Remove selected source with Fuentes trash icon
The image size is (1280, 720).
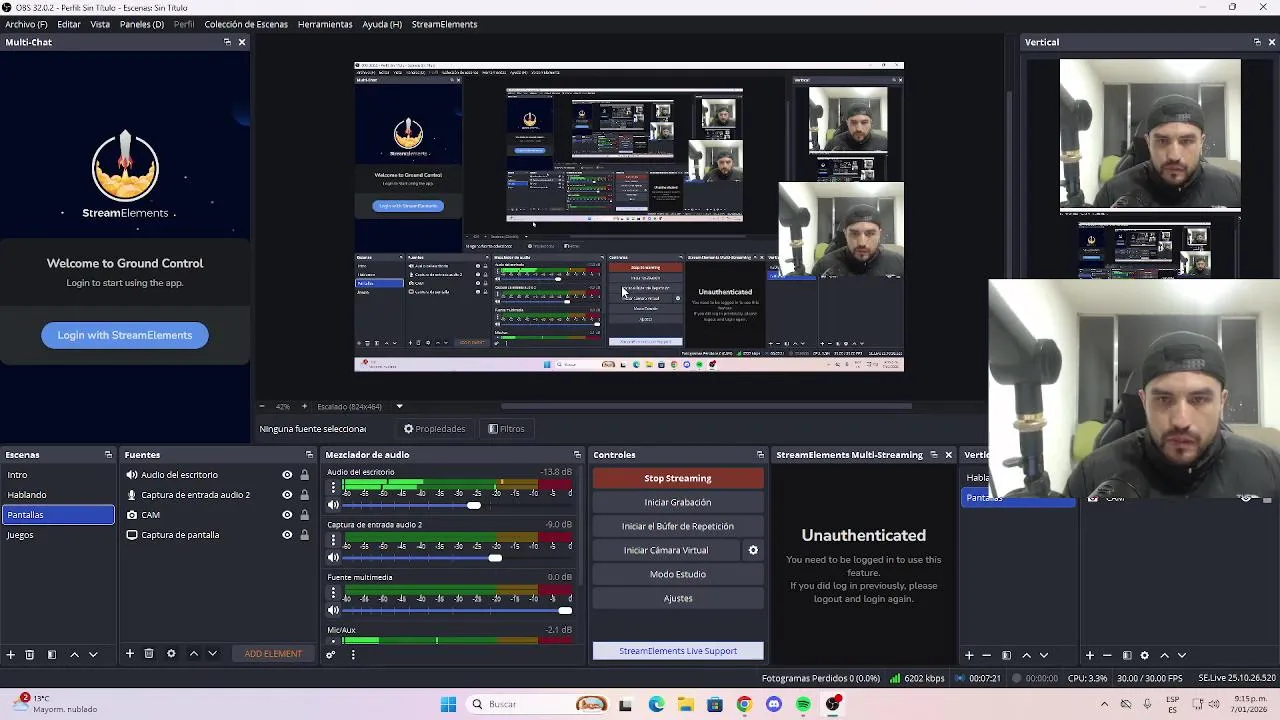pos(149,654)
